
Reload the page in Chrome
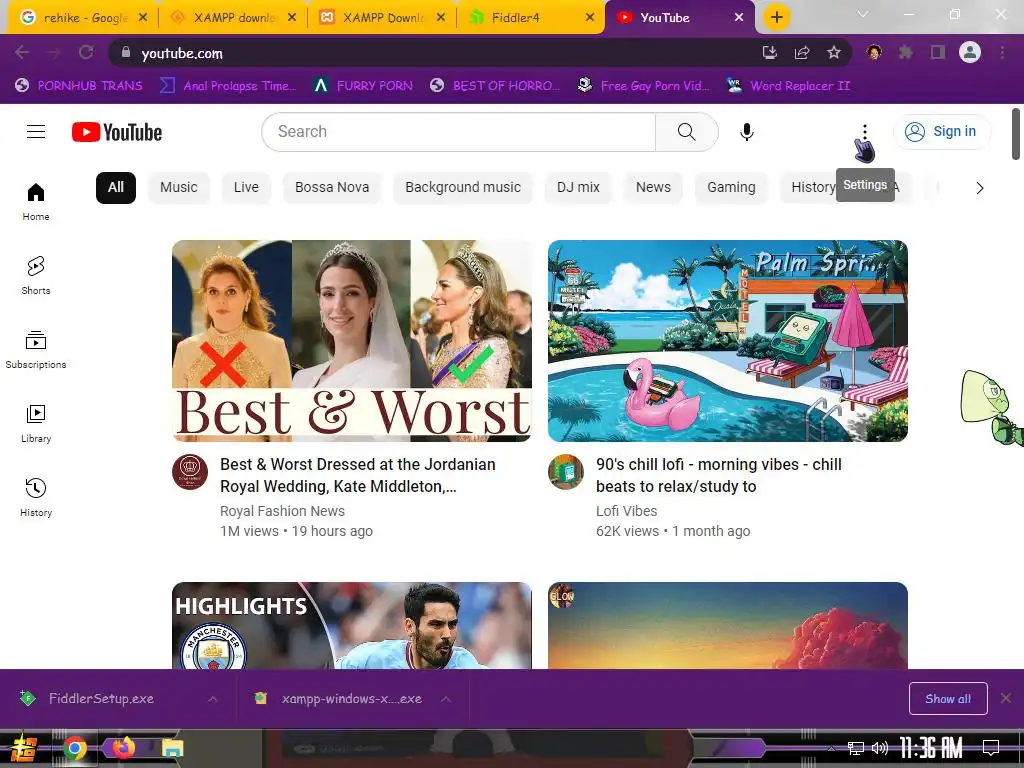(x=86, y=52)
